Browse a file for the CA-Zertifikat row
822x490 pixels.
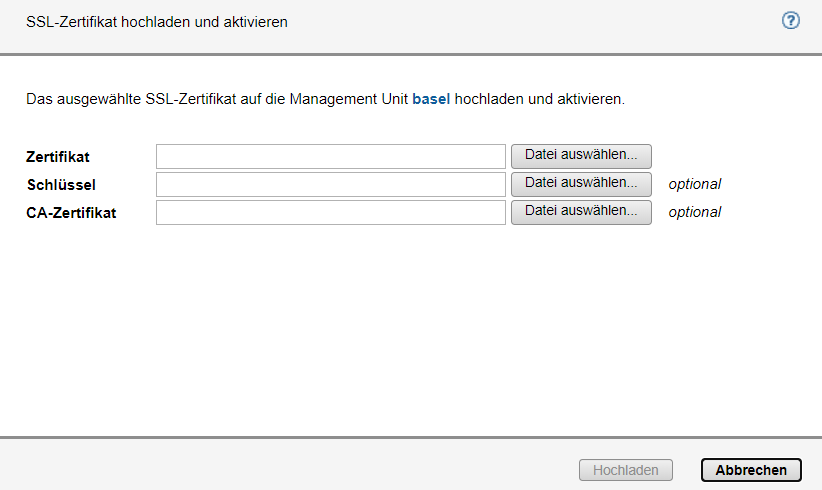coord(581,212)
